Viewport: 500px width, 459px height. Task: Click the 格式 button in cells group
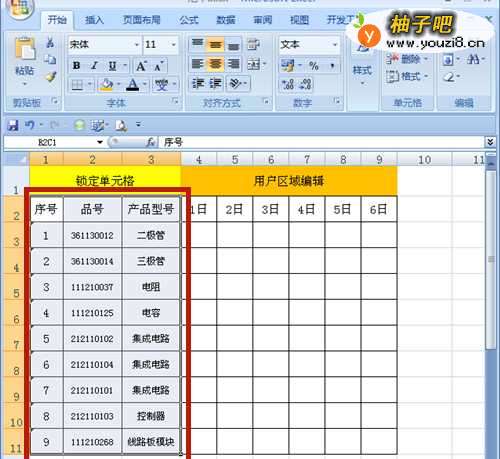(407, 77)
